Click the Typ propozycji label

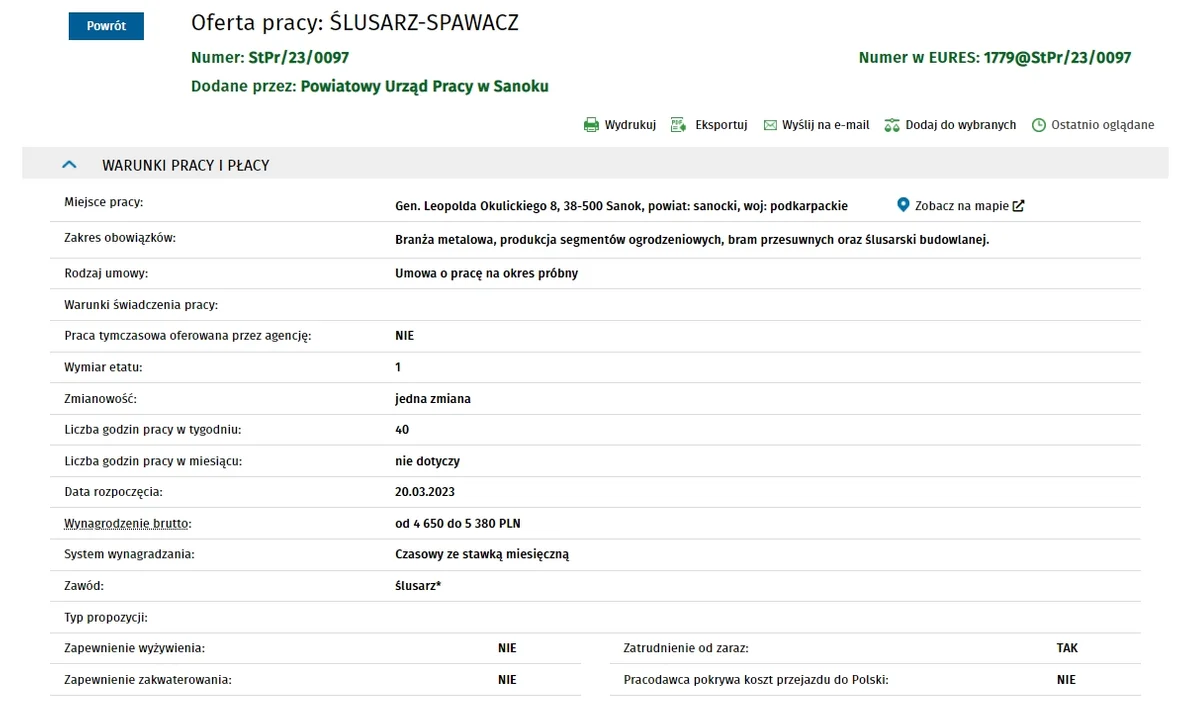(x=106, y=617)
